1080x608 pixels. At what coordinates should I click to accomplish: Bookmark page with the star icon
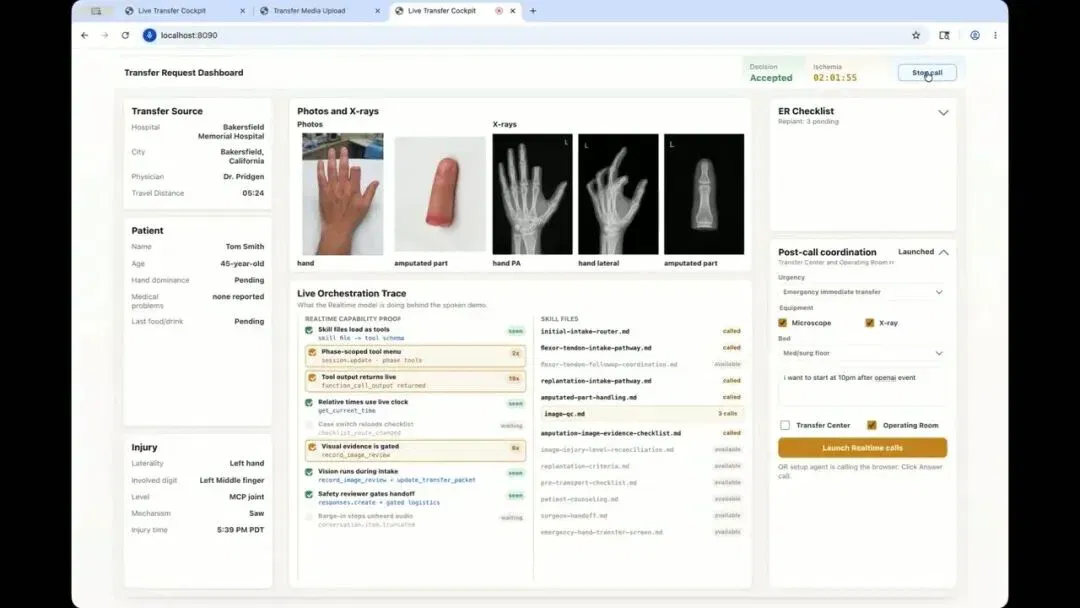point(916,35)
